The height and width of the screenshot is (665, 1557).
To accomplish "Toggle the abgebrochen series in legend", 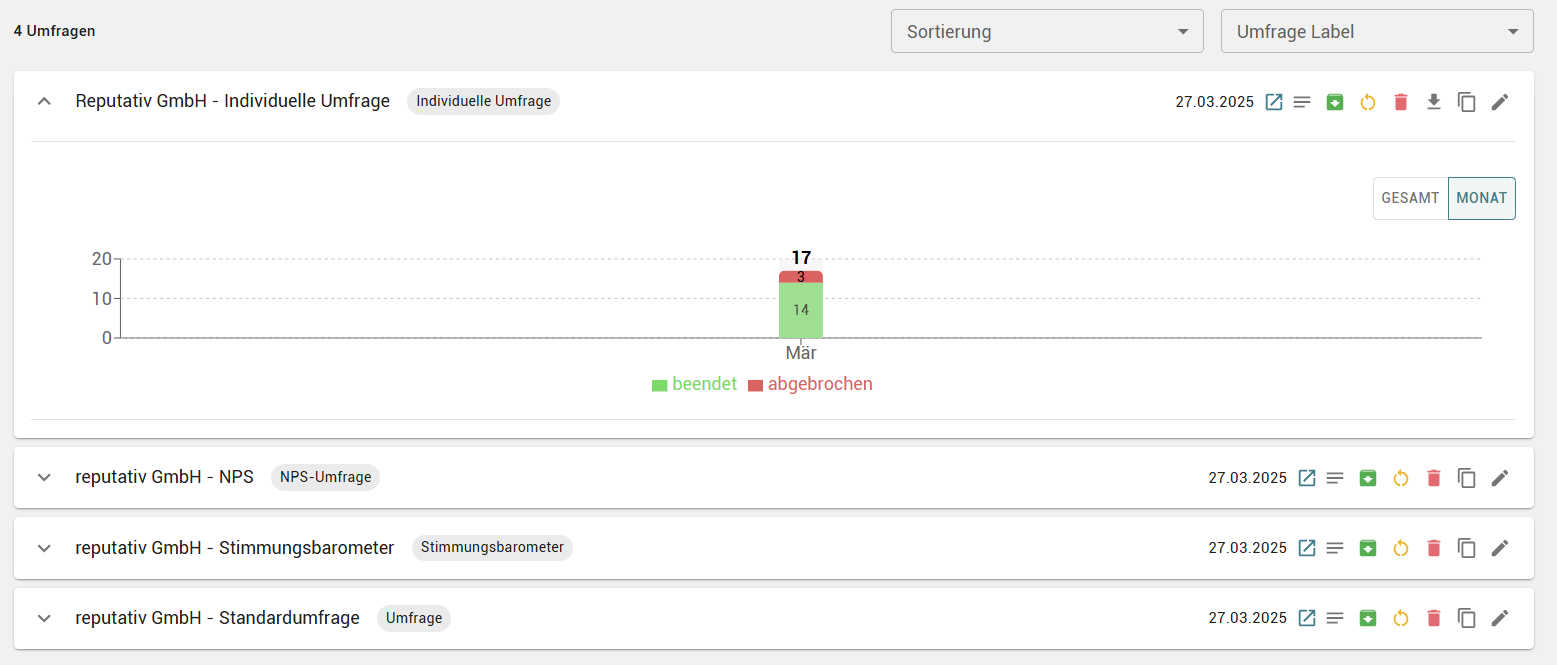I will tap(810, 385).
